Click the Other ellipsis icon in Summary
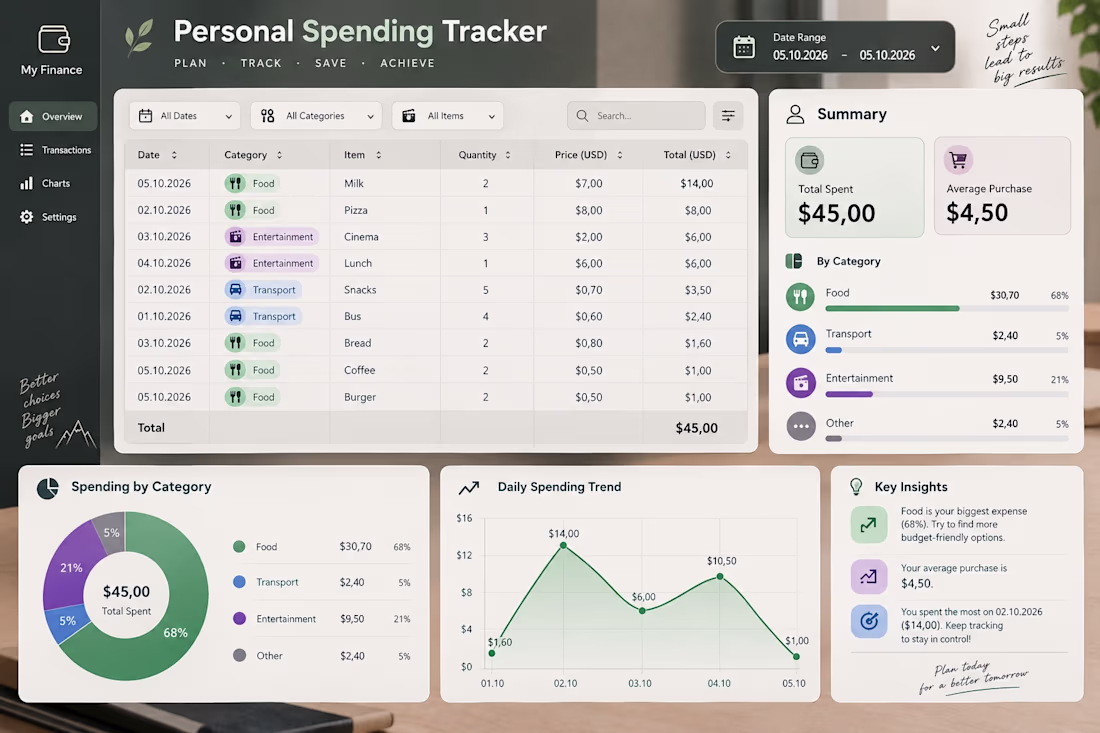The width and height of the screenshot is (1100, 733). 800,426
